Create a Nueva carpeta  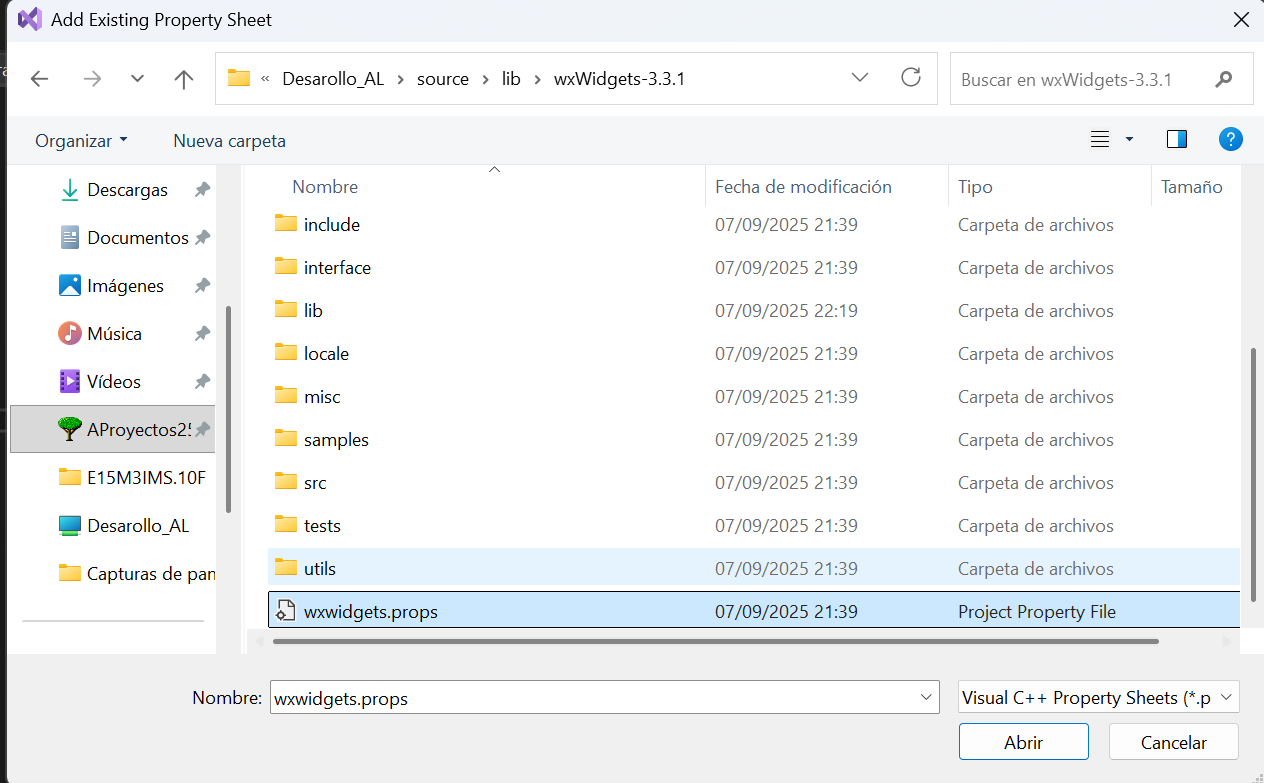(229, 141)
